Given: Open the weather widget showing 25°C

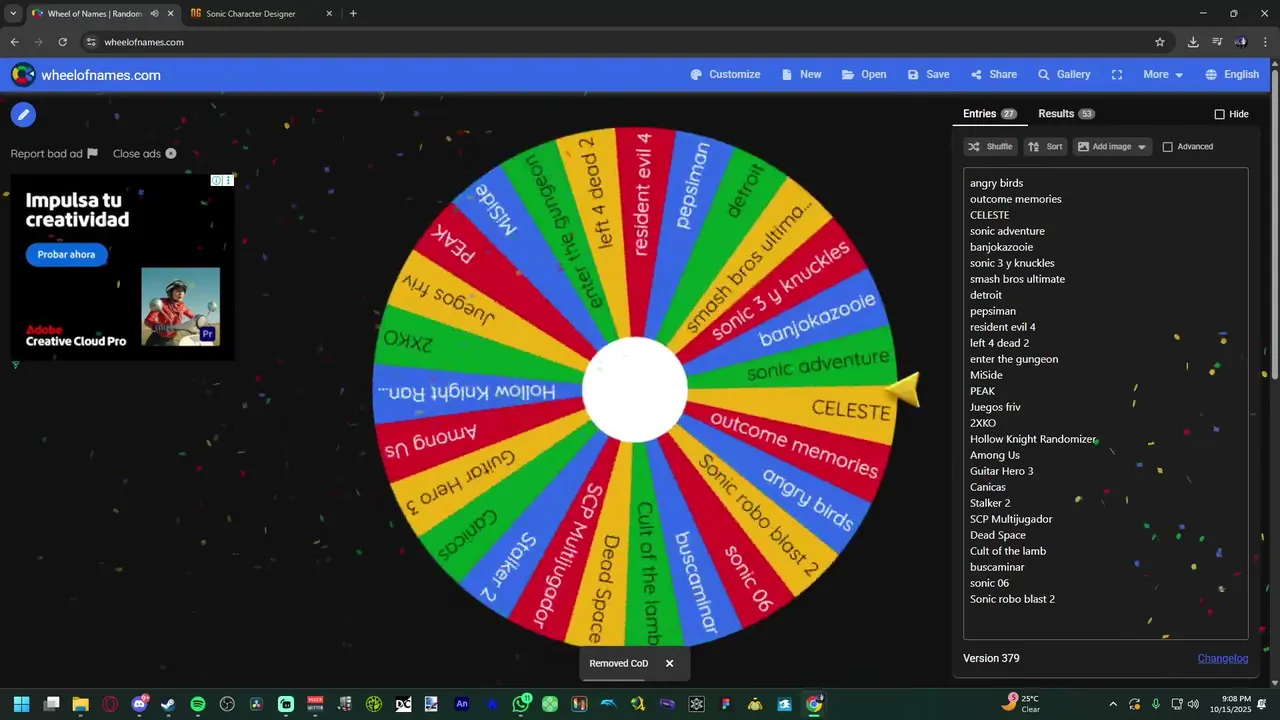Looking at the screenshot, I should 1022,704.
